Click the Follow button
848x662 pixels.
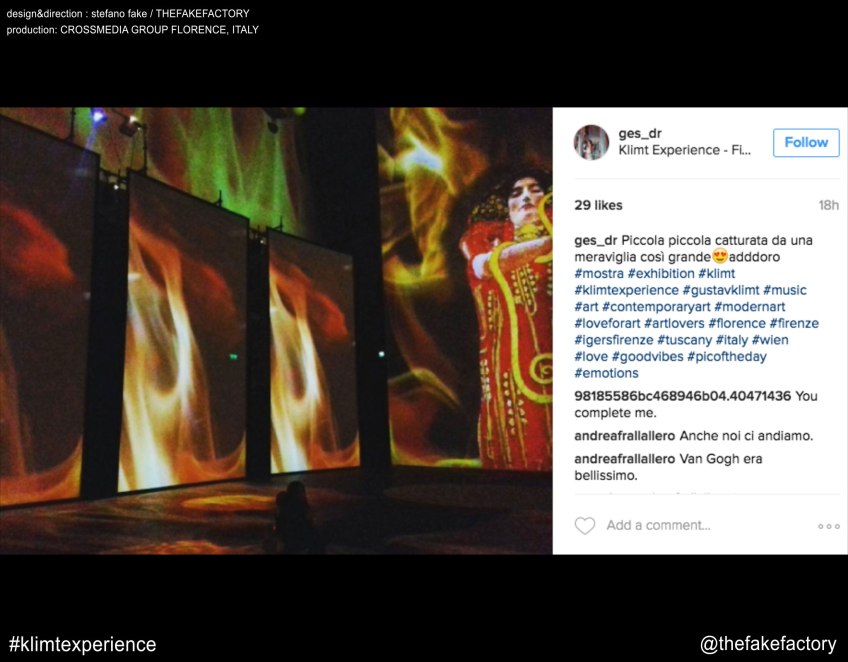coord(806,143)
